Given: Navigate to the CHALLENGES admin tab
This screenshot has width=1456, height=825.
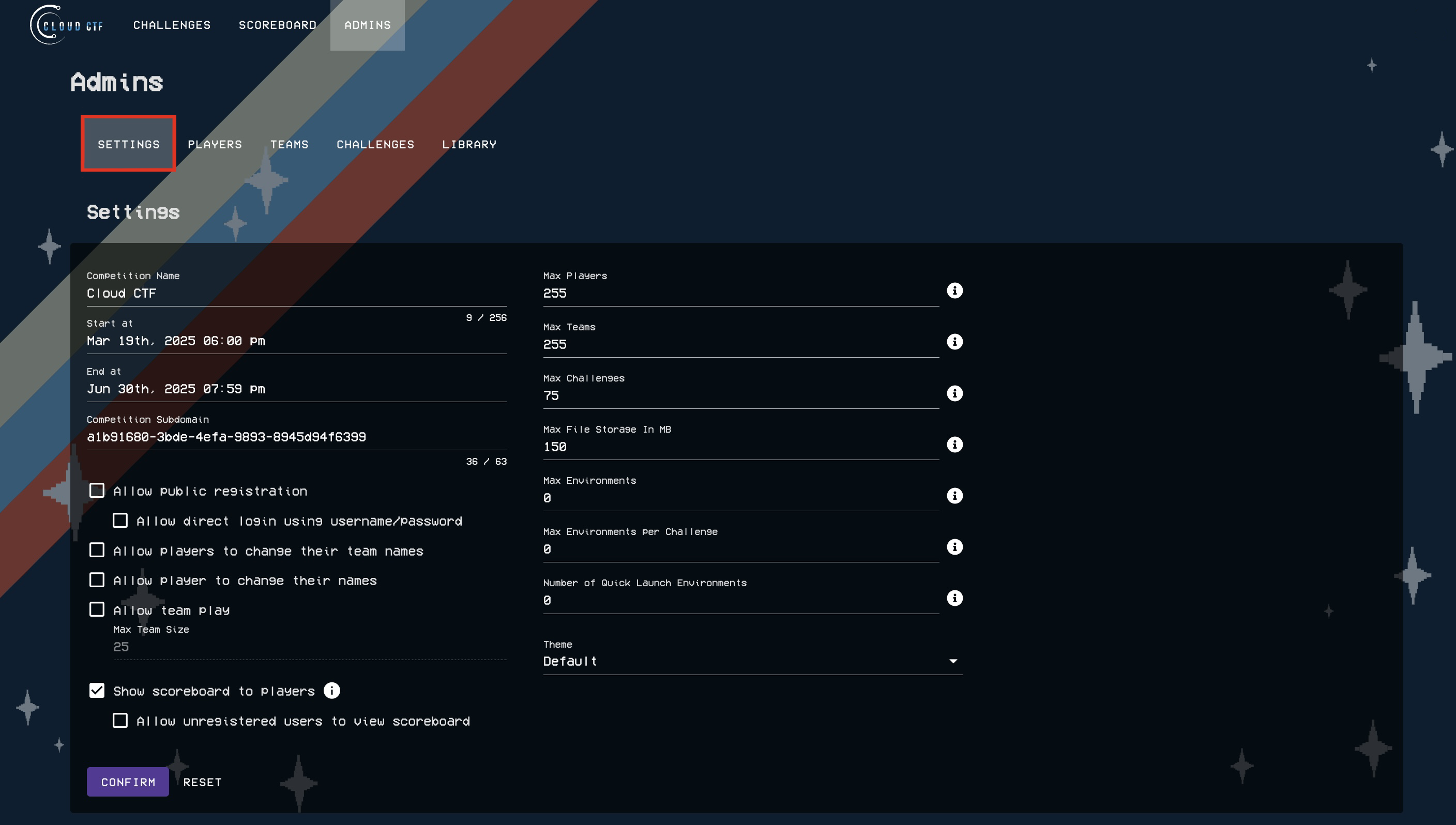Looking at the screenshot, I should [x=376, y=144].
